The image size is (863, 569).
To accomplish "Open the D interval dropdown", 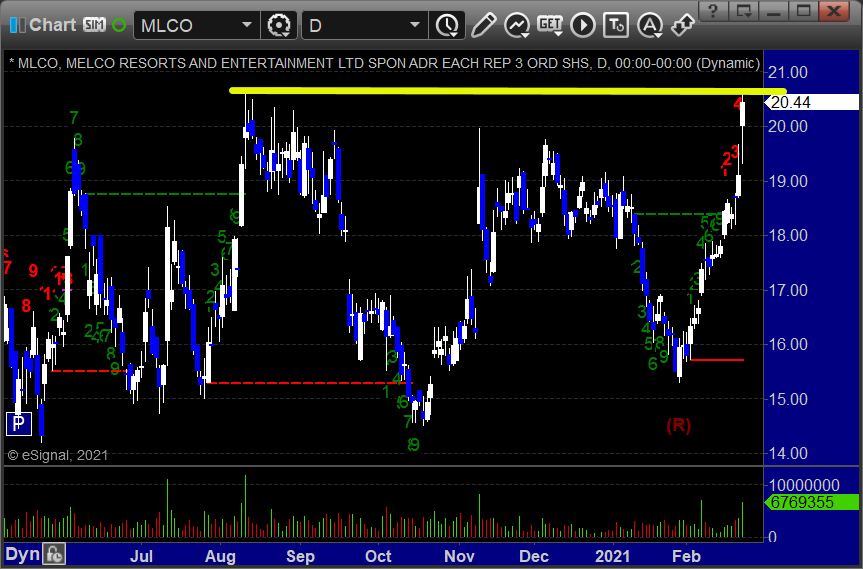I will (415, 25).
